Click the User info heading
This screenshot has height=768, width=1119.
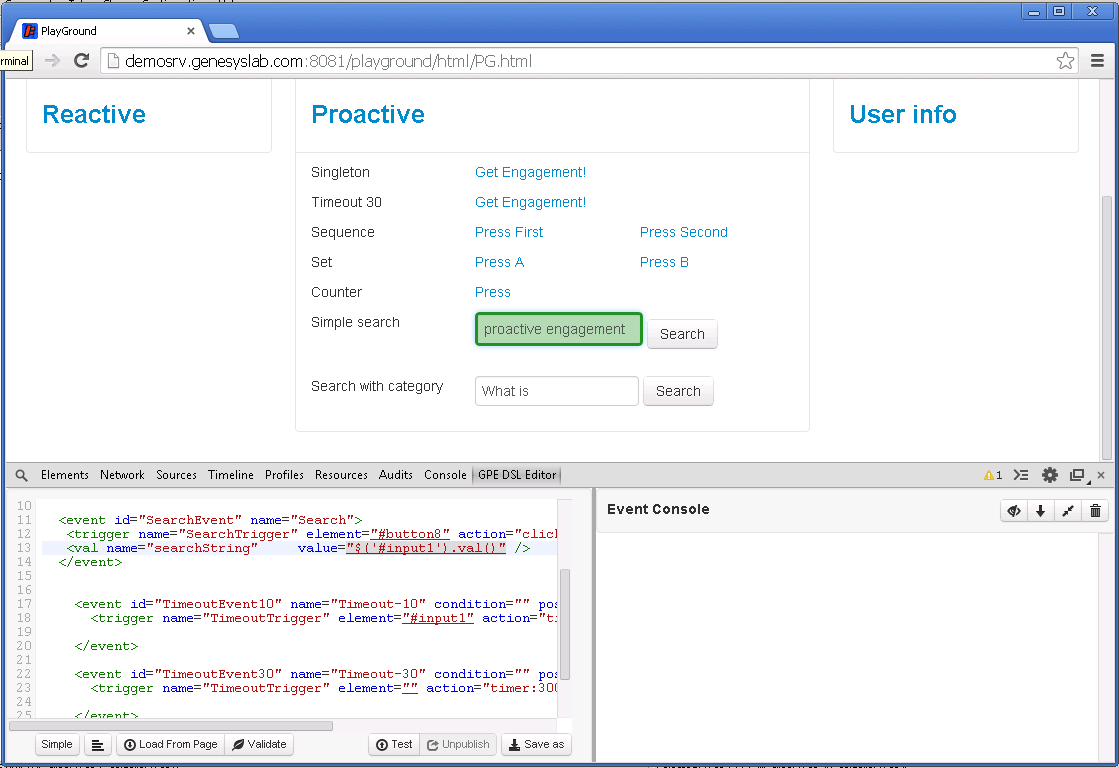click(x=903, y=114)
